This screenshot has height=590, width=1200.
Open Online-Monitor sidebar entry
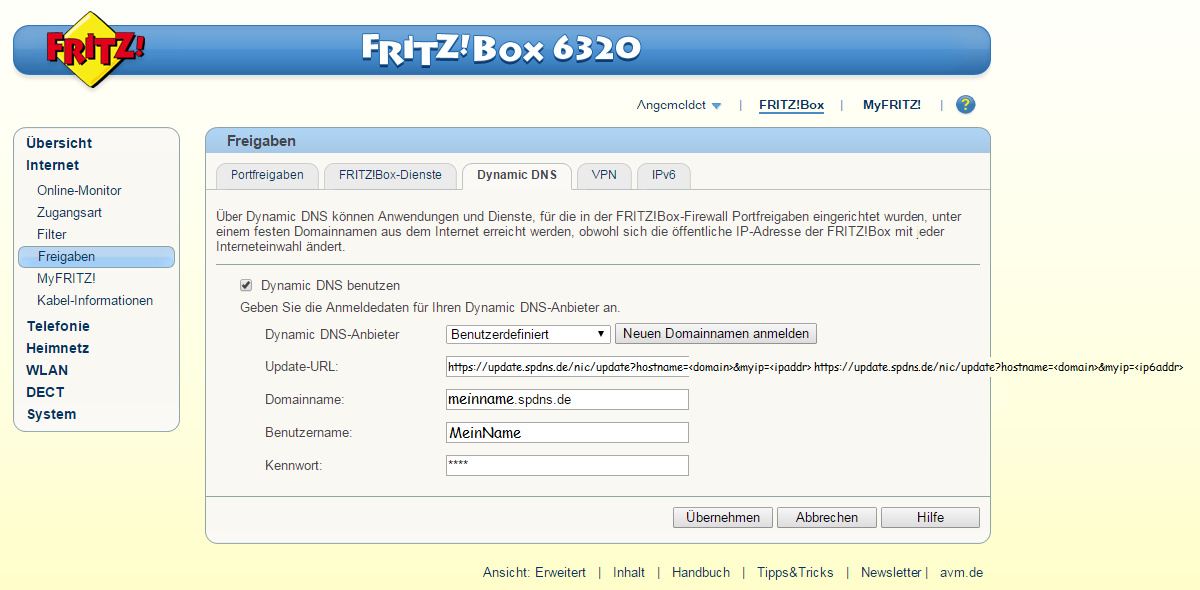pos(79,190)
